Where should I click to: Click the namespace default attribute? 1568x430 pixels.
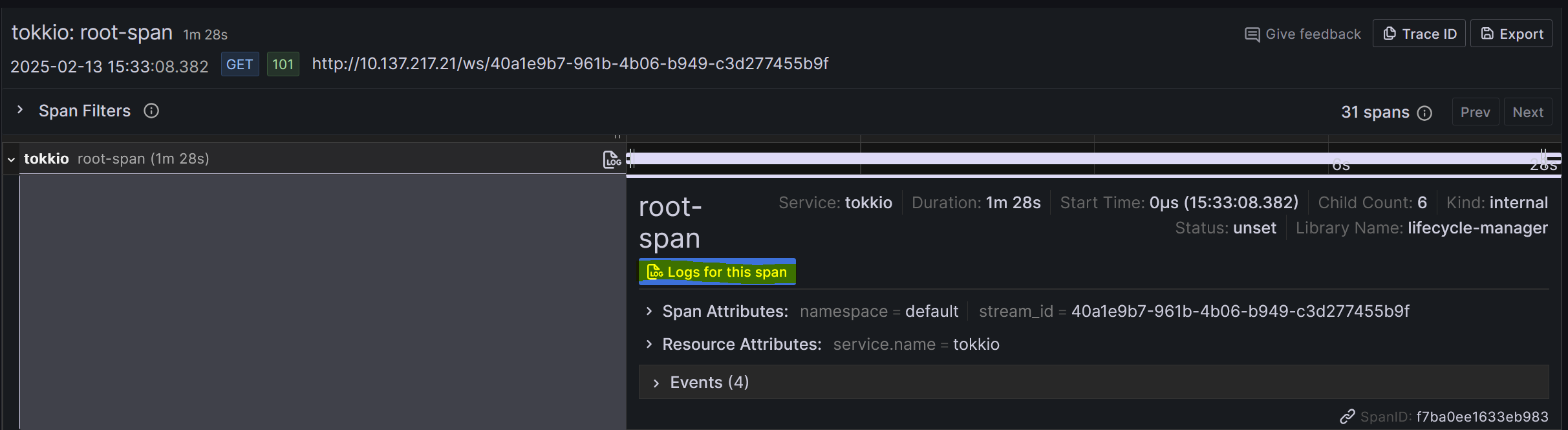click(879, 312)
